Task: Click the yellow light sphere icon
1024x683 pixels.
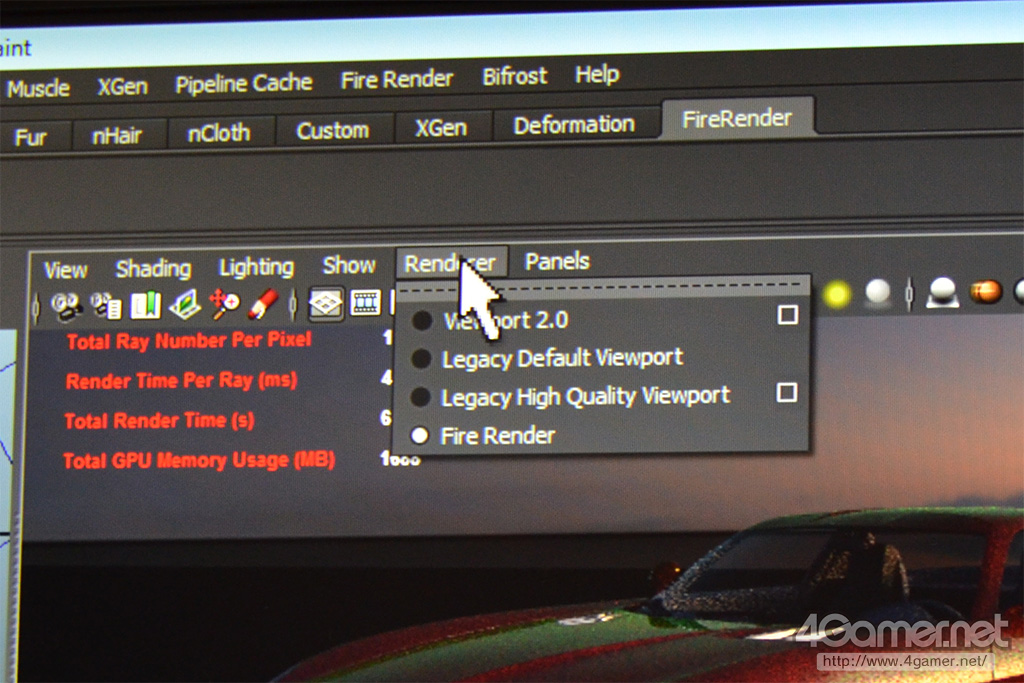Action: 837,293
